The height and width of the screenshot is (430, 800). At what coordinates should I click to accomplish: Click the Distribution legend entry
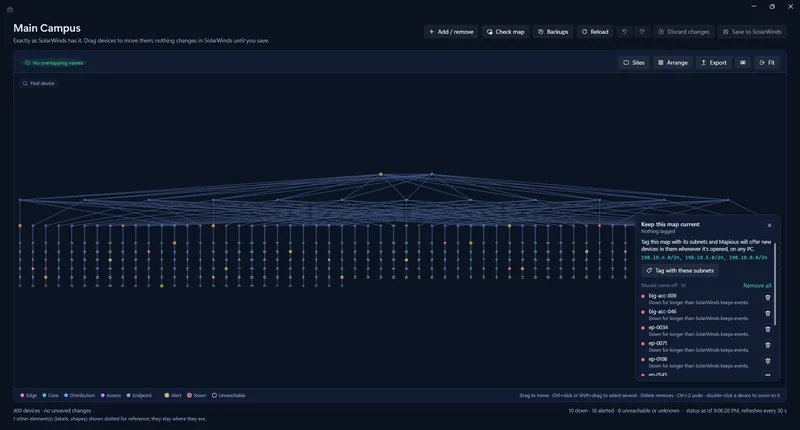tap(79, 395)
